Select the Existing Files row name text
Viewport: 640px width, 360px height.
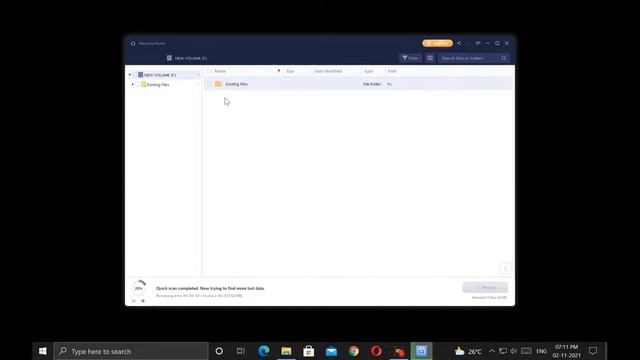coord(237,84)
